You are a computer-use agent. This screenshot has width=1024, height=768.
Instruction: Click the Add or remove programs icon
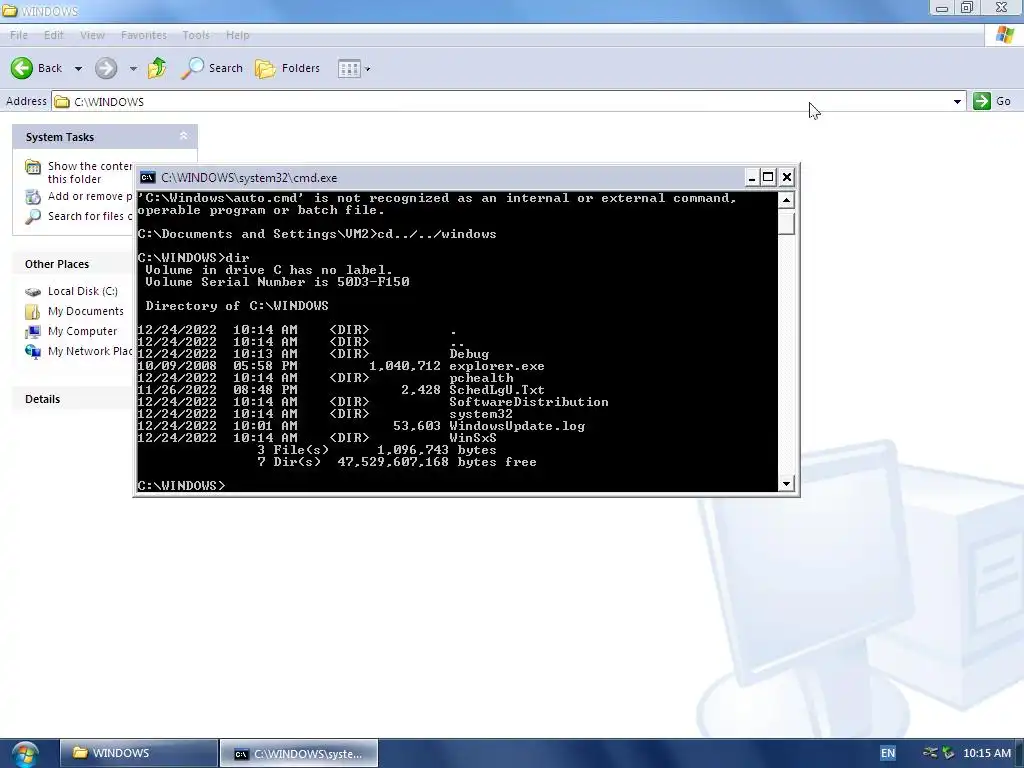tap(33, 197)
